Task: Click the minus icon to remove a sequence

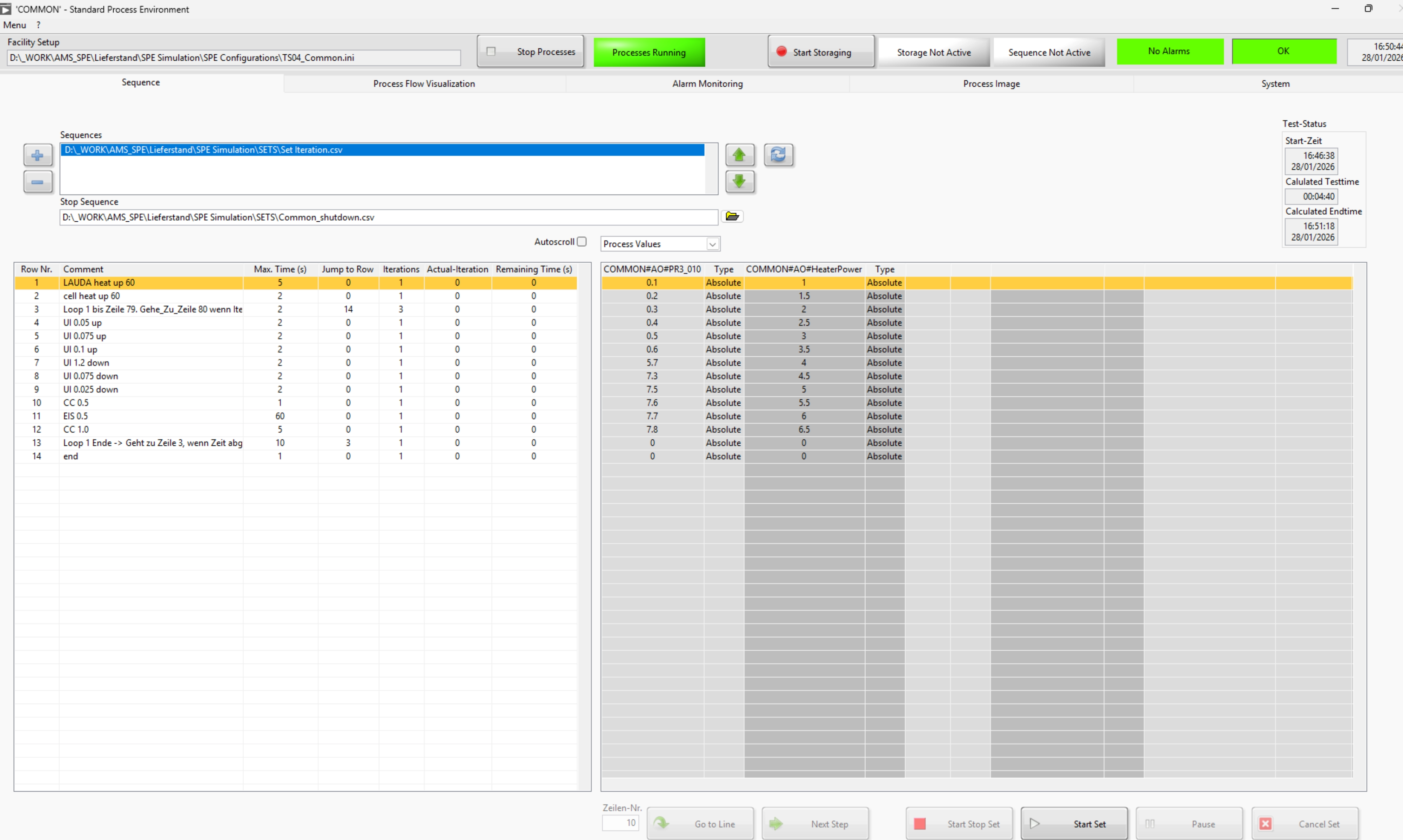Action: [x=37, y=182]
